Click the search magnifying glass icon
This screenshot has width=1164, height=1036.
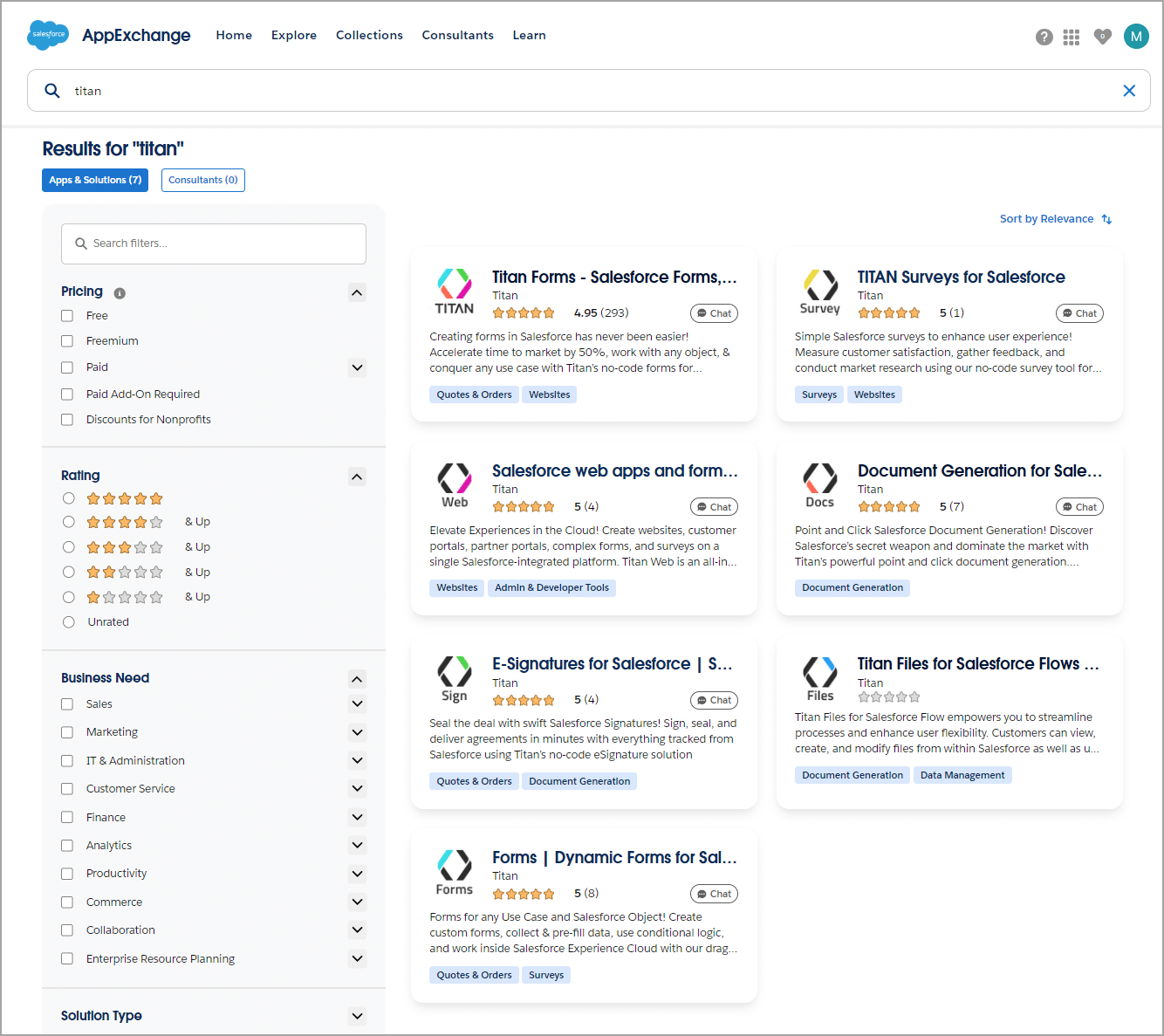coord(52,90)
